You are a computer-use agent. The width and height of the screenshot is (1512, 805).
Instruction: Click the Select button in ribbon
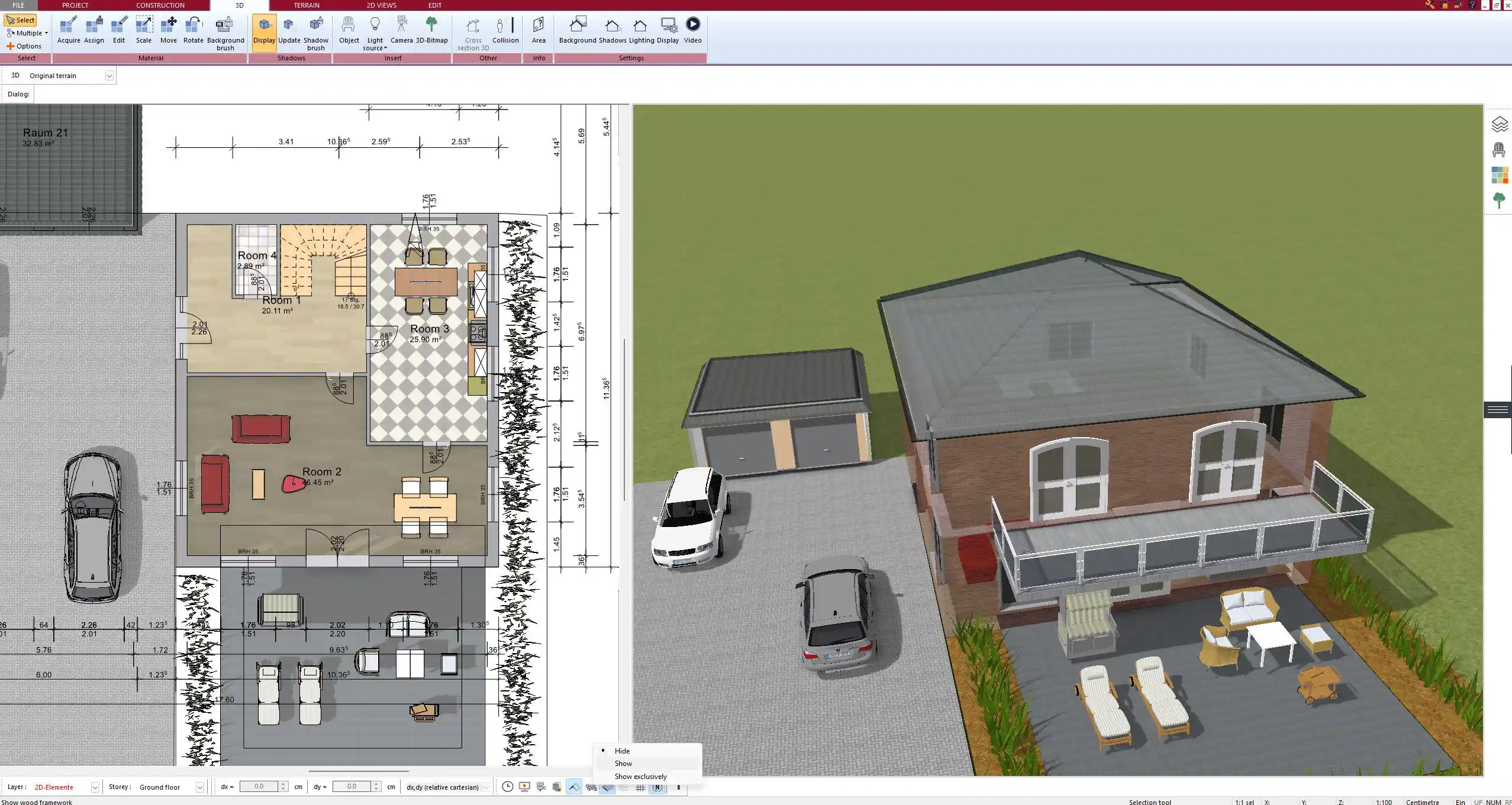pos(21,20)
